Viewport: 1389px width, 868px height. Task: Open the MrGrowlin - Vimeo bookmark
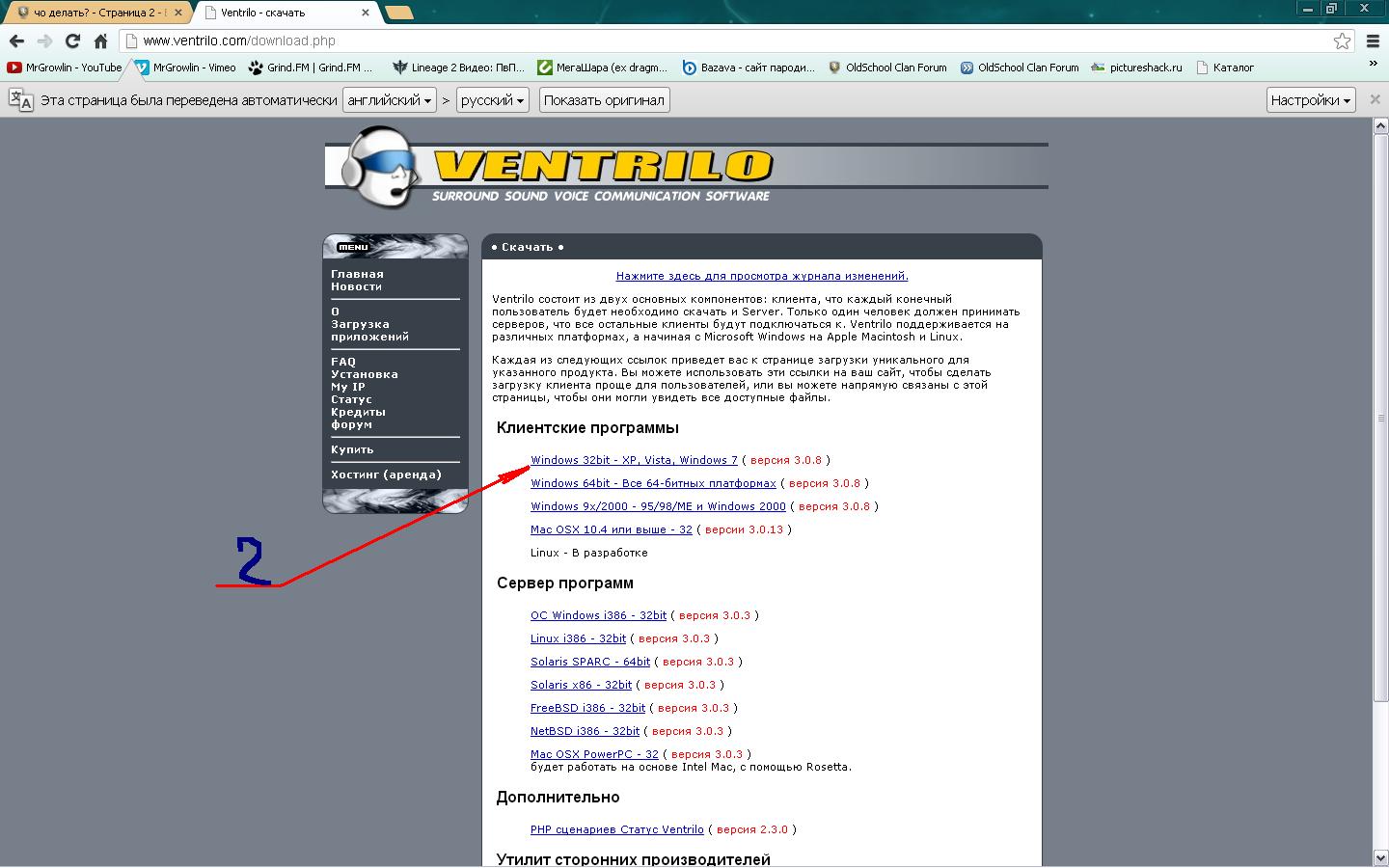coord(185,68)
